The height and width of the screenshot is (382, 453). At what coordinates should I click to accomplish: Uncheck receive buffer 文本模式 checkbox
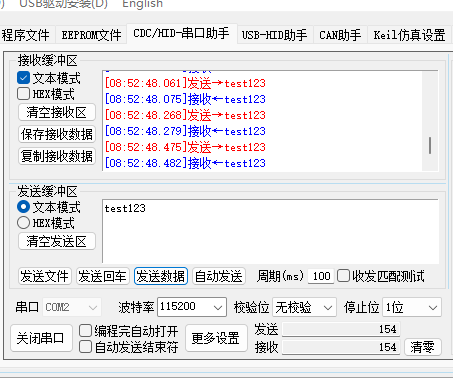coord(23,78)
